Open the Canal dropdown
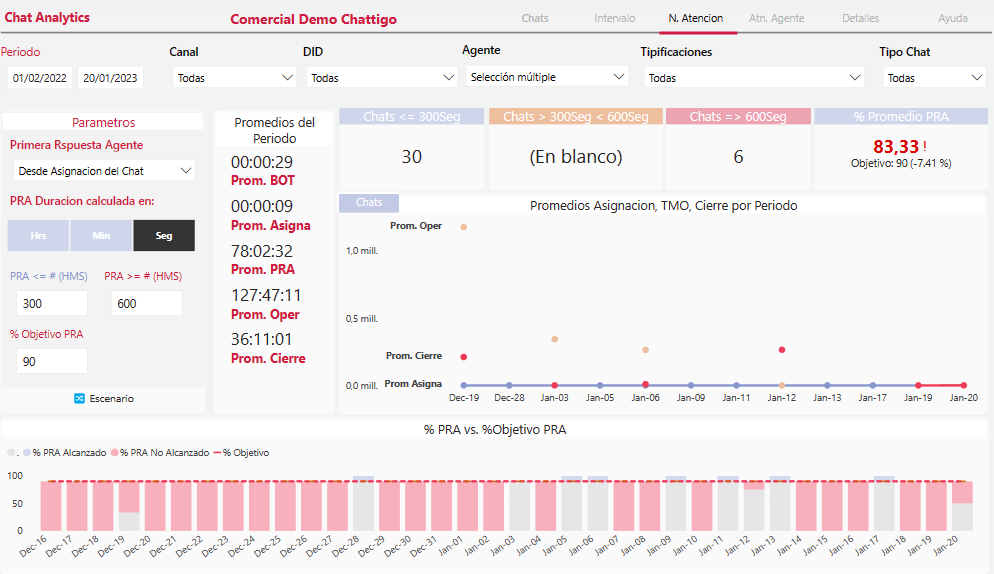Viewport: 994px width, 574px height. (234, 77)
